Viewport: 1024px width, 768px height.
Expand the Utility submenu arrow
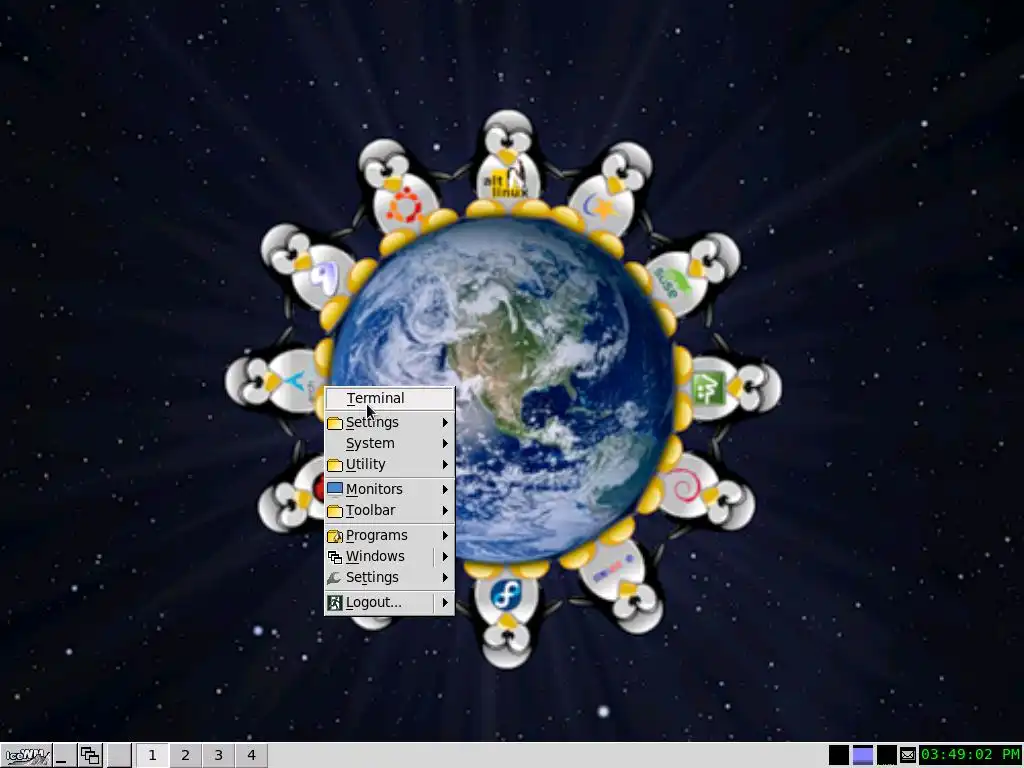(x=445, y=464)
